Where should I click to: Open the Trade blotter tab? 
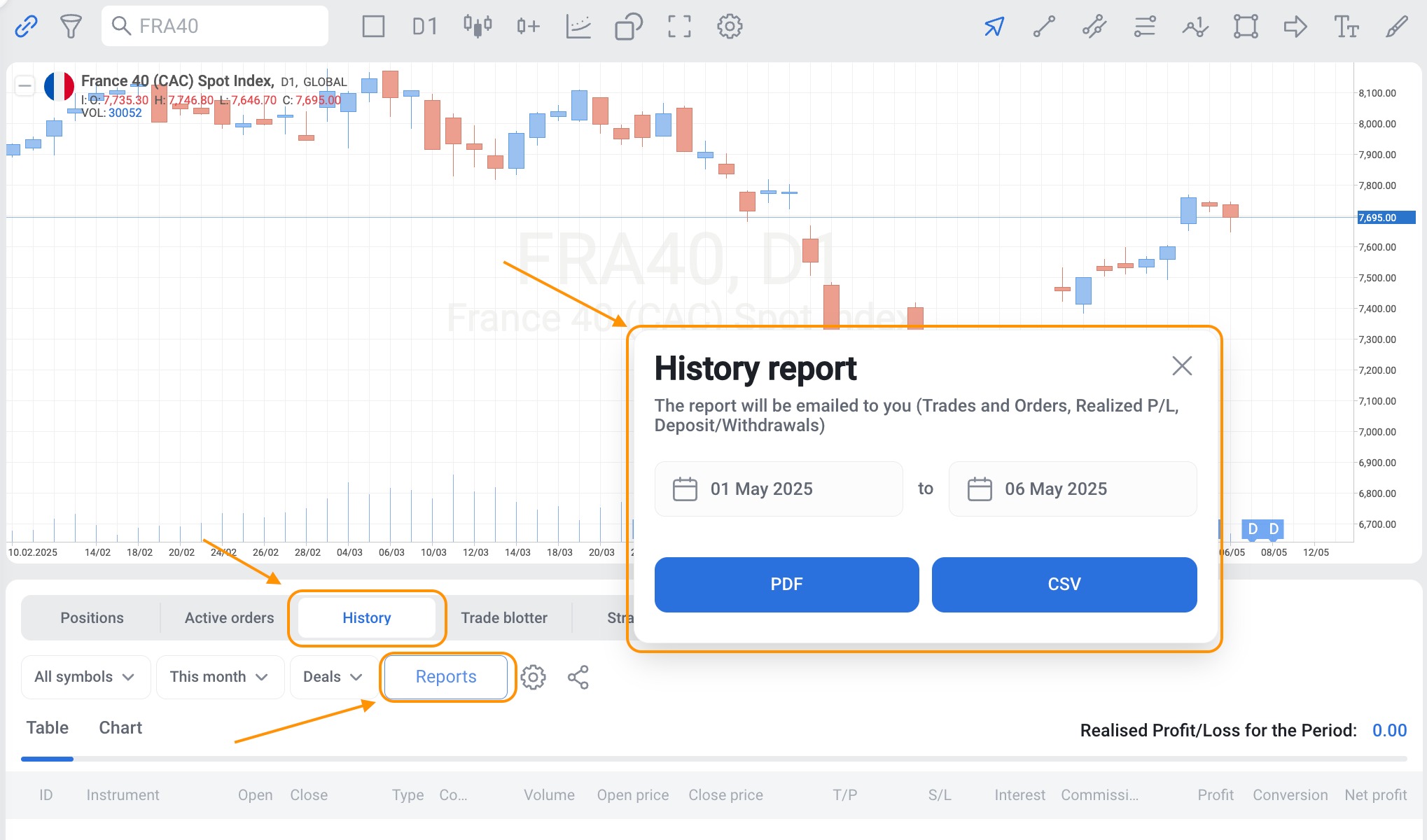click(503, 618)
